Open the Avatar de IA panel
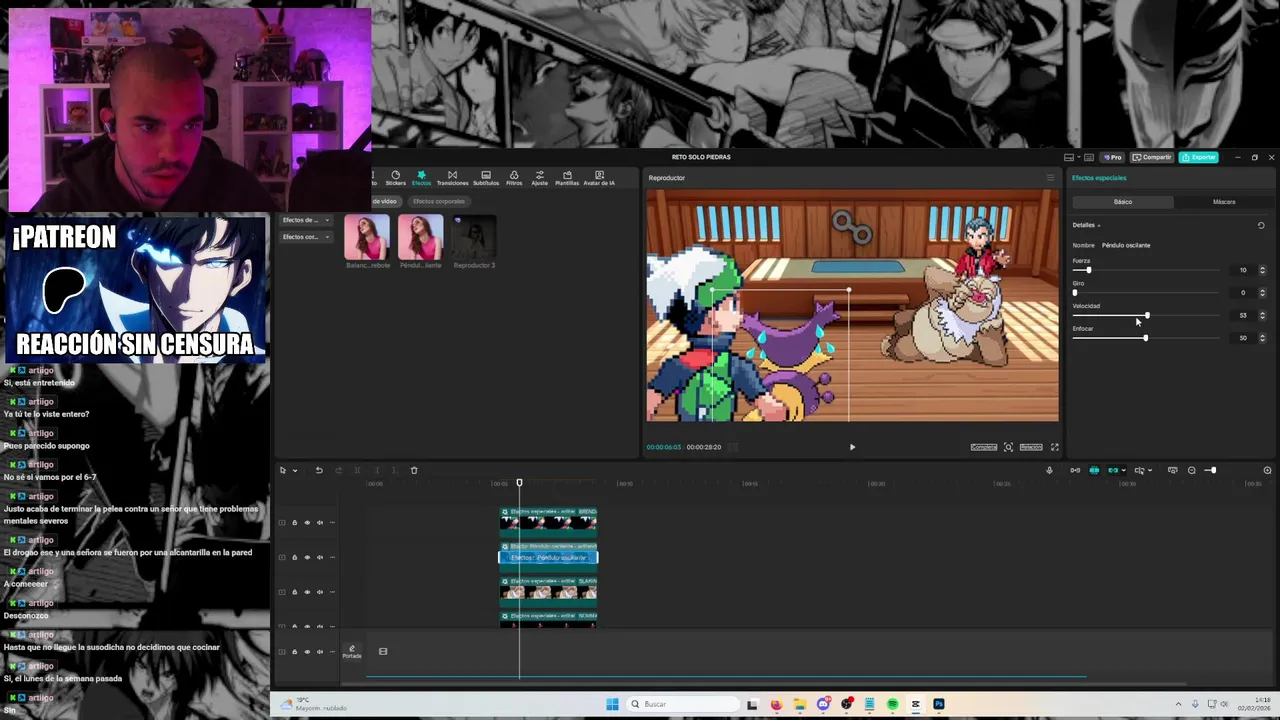Screen dimensions: 1280x720 599,178
